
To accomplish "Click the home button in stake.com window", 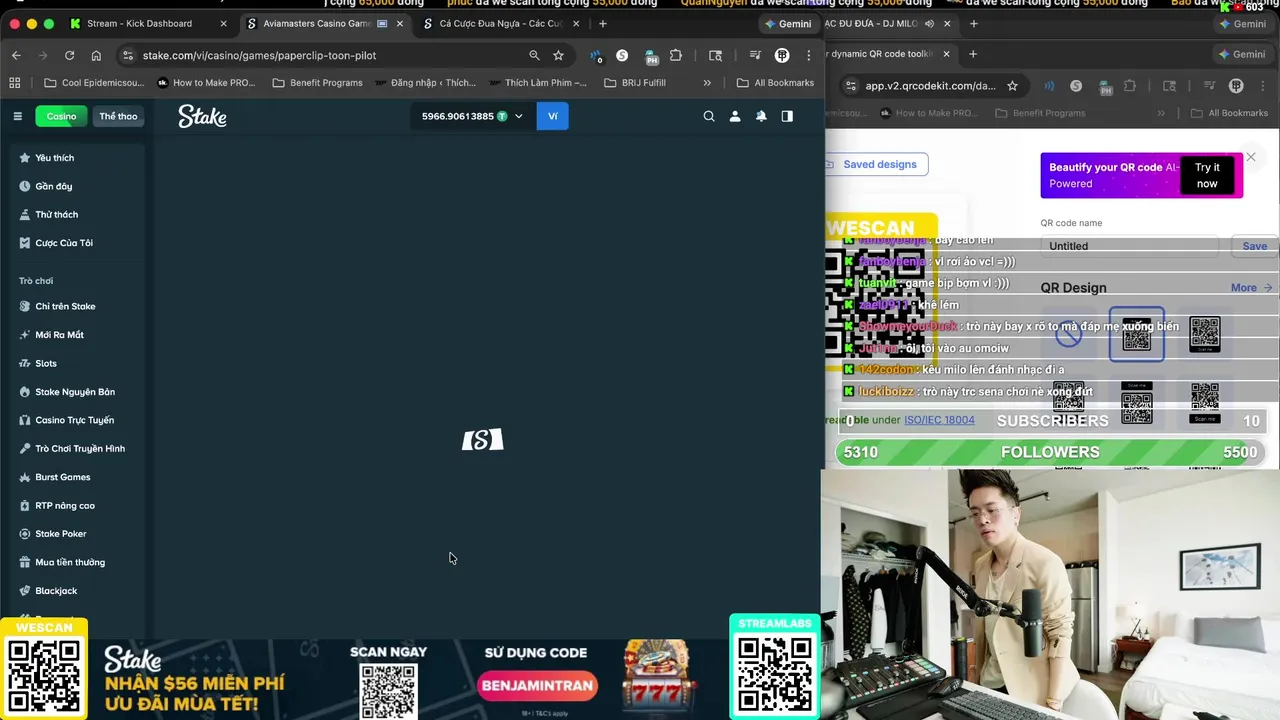I will coord(96,55).
